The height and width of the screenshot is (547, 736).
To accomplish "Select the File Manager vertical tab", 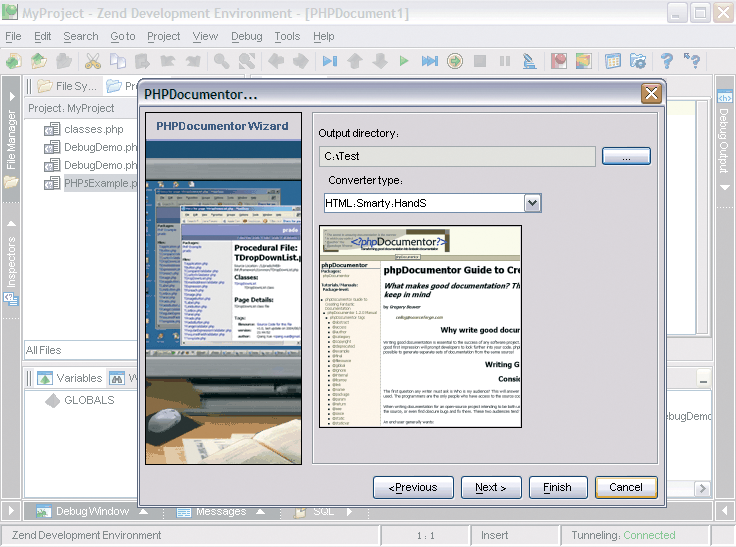I will (11, 139).
